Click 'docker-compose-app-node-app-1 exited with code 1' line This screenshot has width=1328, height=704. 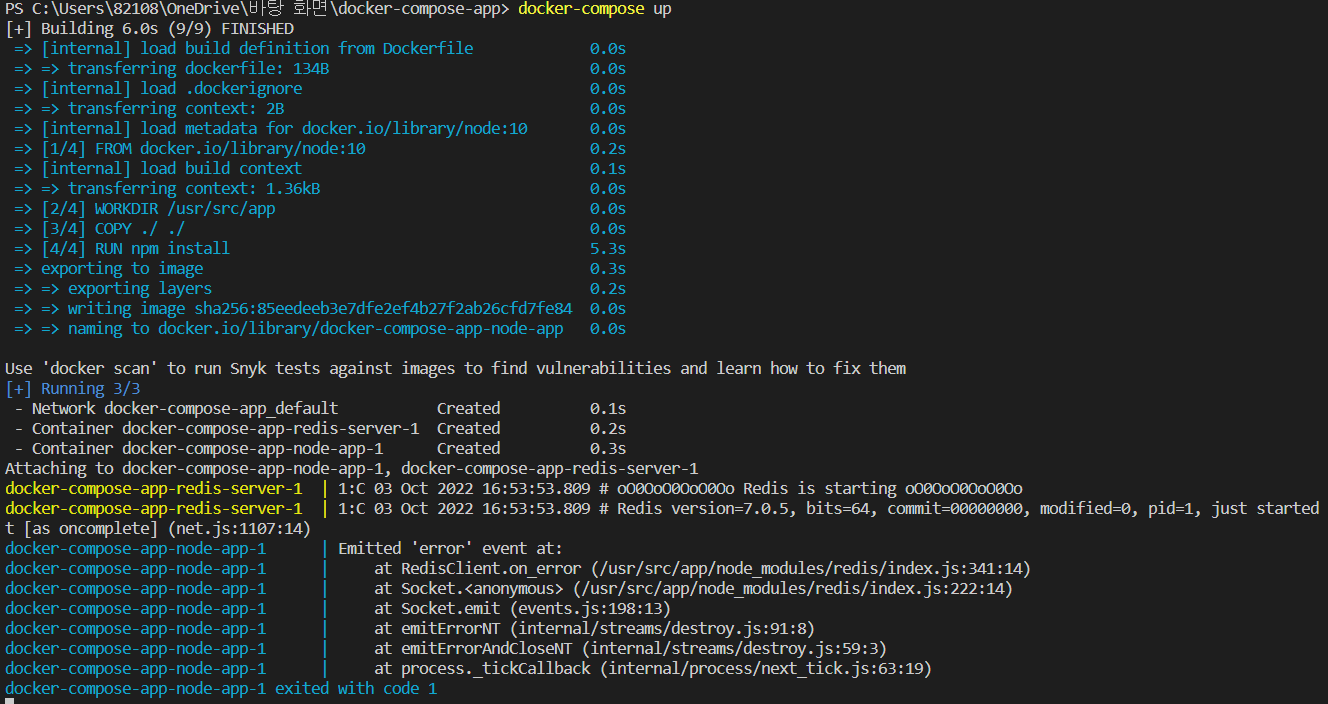tap(221, 689)
